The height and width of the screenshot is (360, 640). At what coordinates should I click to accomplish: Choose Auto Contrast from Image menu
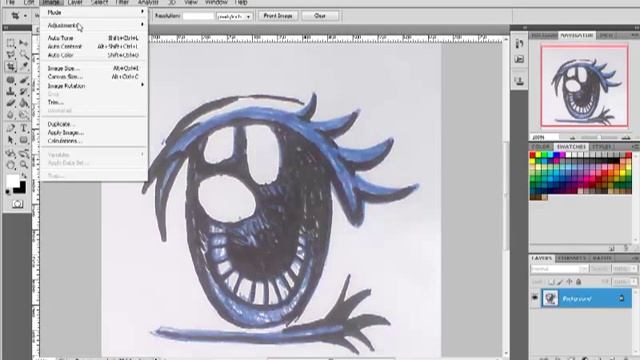[94, 47]
